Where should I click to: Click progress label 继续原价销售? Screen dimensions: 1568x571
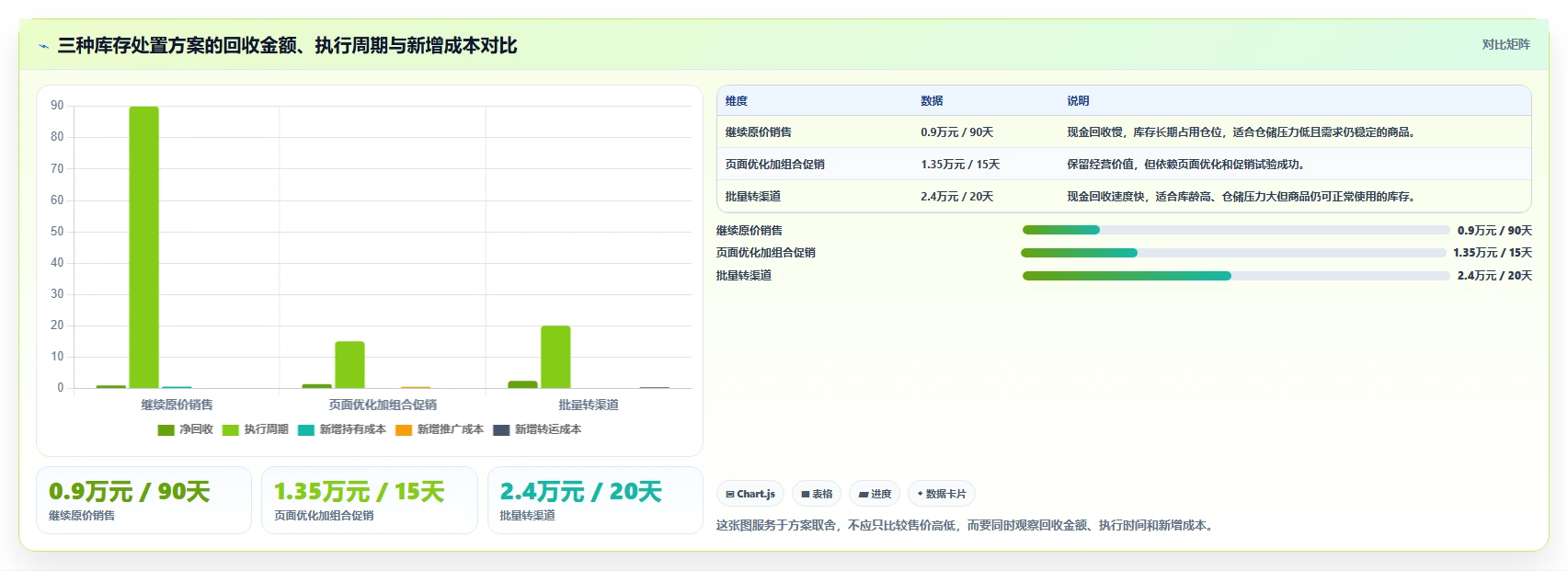coord(750,231)
